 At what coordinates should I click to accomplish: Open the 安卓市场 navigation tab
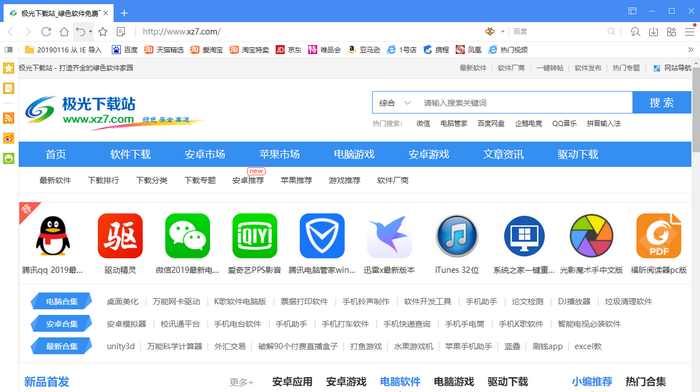tap(205, 154)
